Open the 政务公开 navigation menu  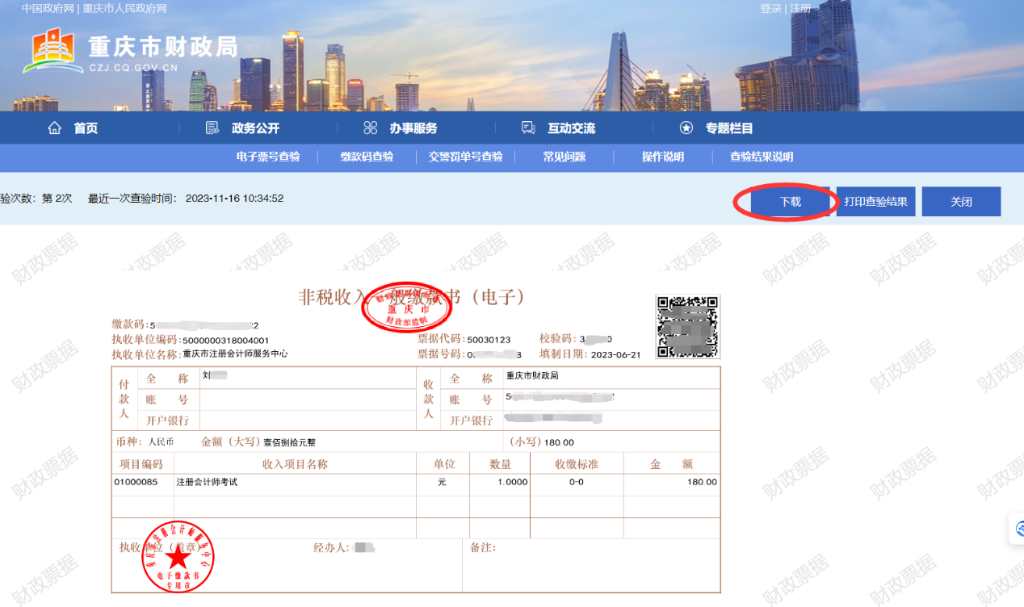click(x=255, y=128)
